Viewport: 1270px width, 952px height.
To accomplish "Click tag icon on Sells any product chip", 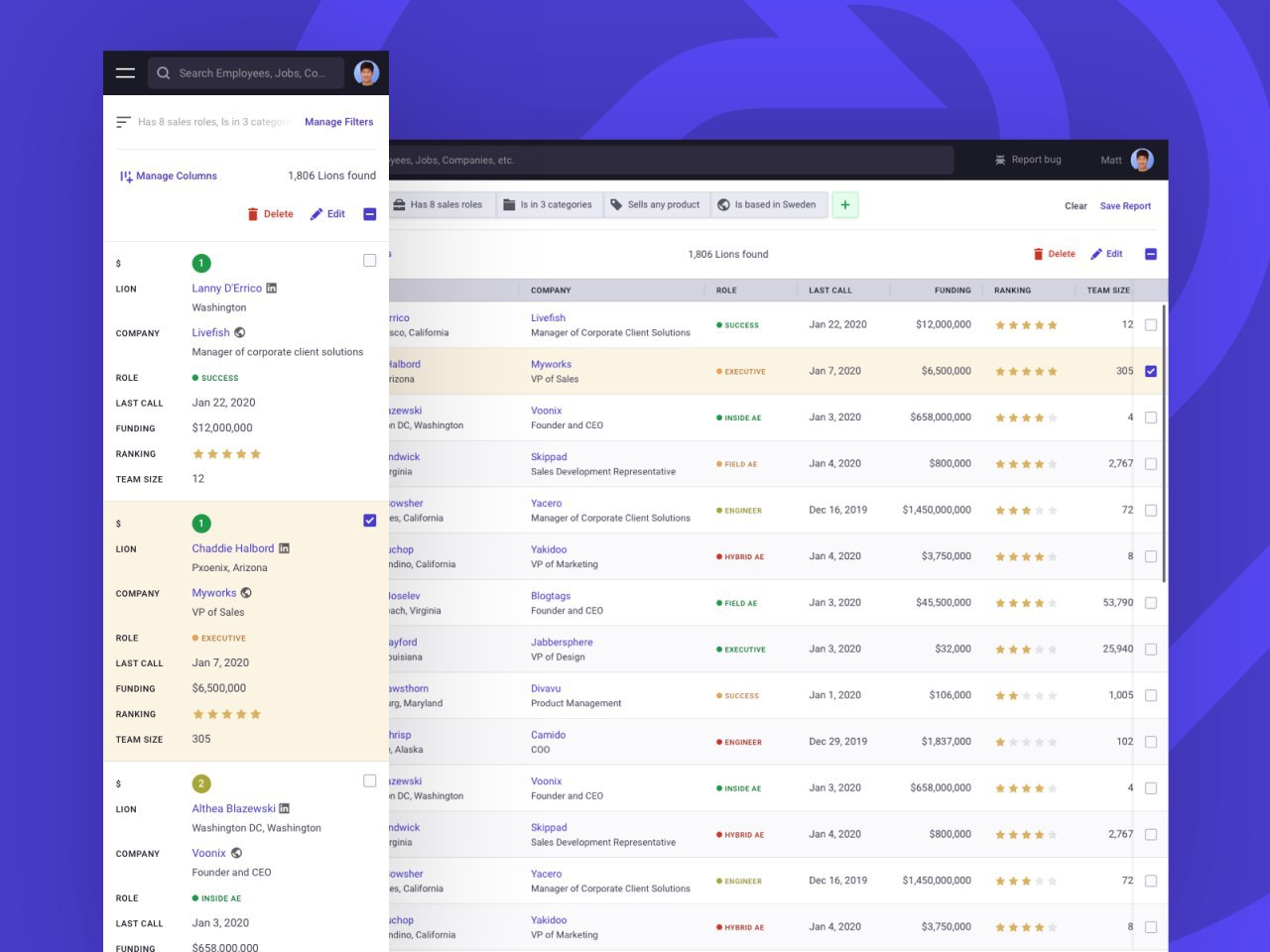I will tap(616, 205).
